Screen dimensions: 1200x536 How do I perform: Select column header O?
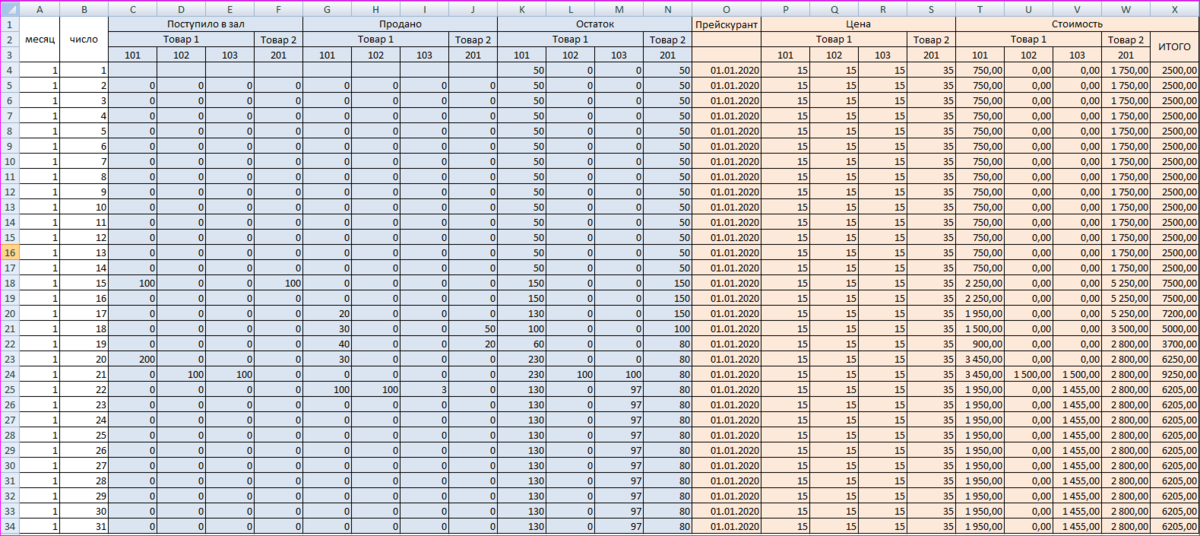tap(726, 8)
